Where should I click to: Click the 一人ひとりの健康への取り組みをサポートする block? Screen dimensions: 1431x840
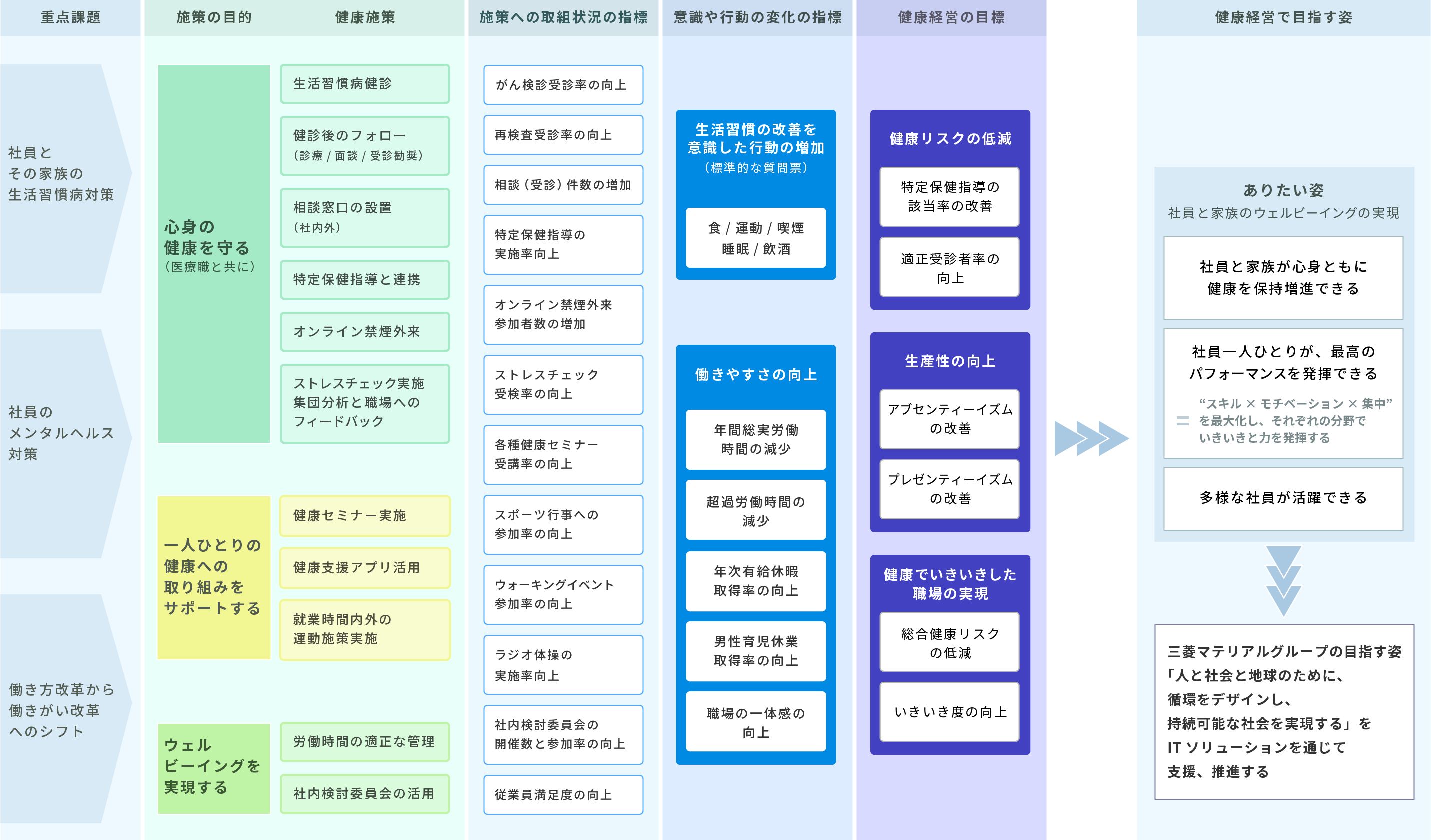(214, 577)
